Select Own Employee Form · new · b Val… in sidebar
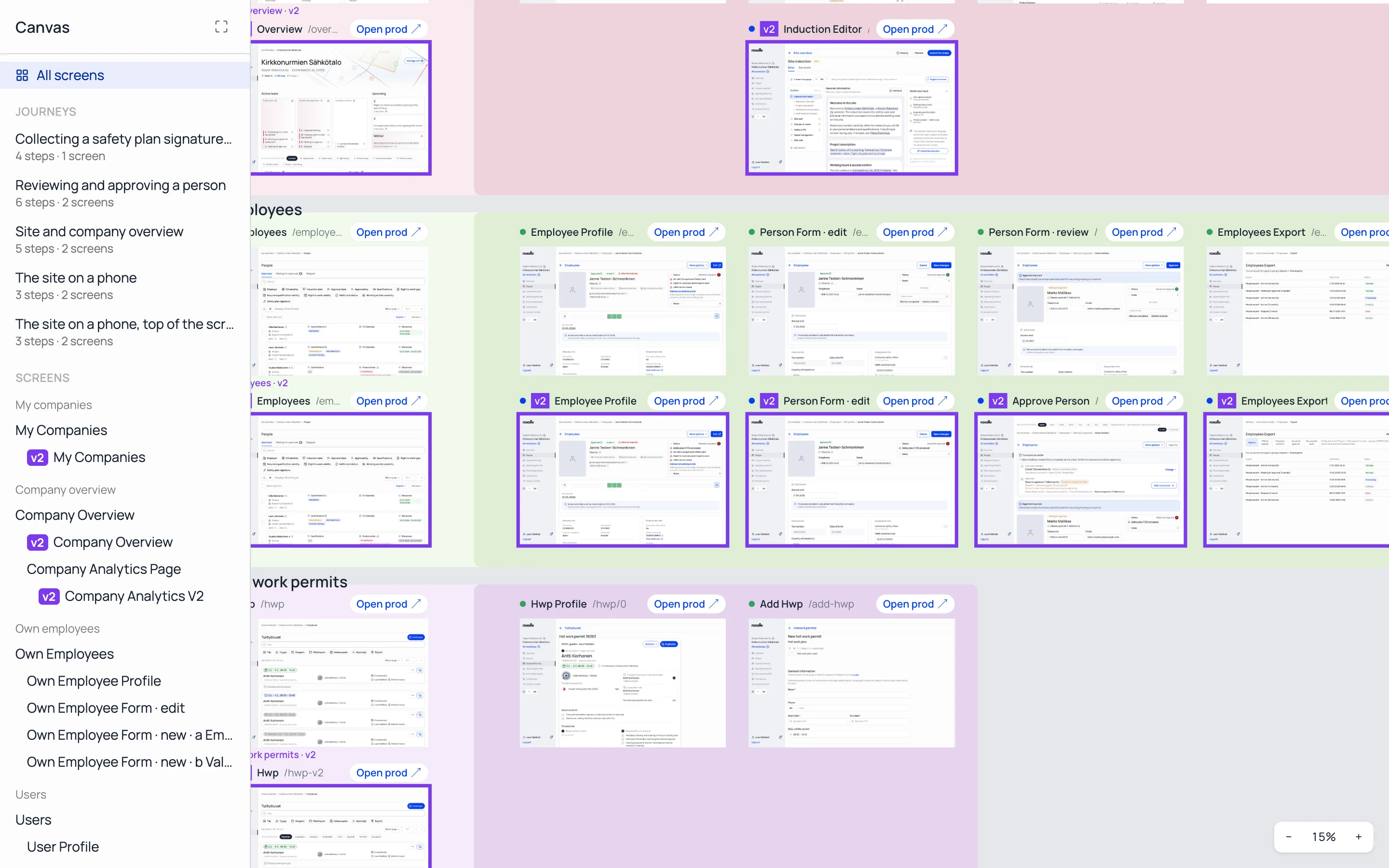This screenshot has height=868, width=1389. (x=130, y=762)
